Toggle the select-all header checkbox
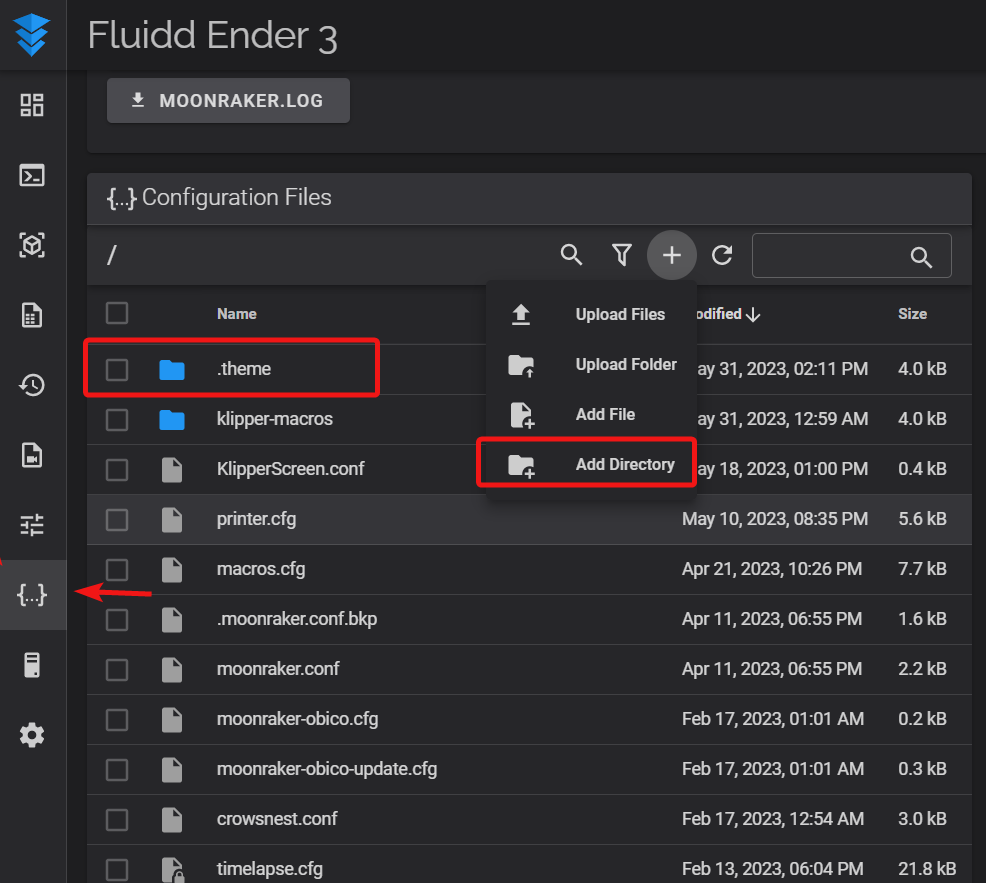 pyautogui.click(x=117, y=313)
